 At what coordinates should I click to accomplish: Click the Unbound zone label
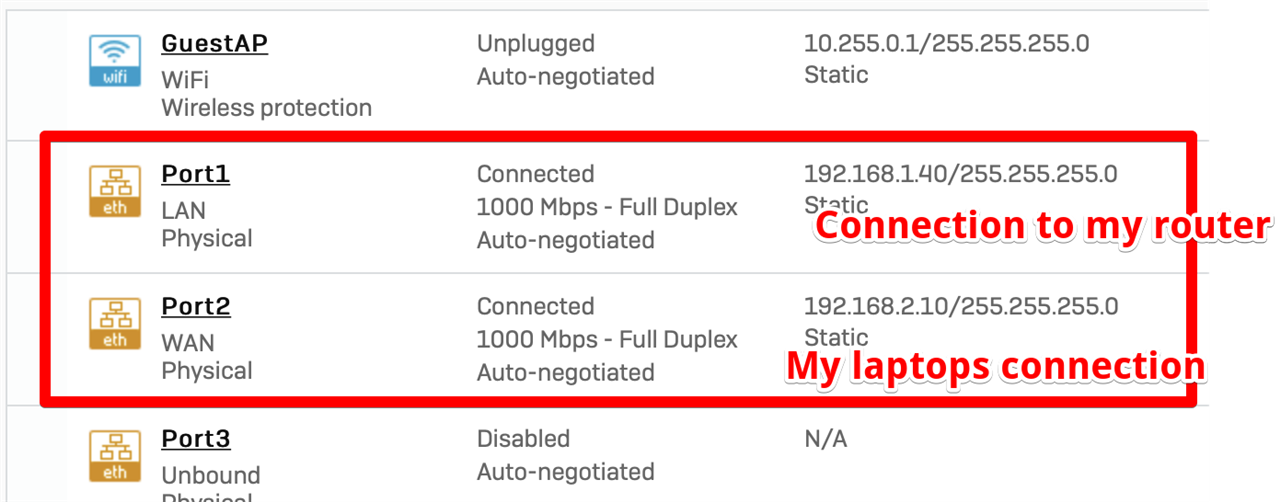211,475
